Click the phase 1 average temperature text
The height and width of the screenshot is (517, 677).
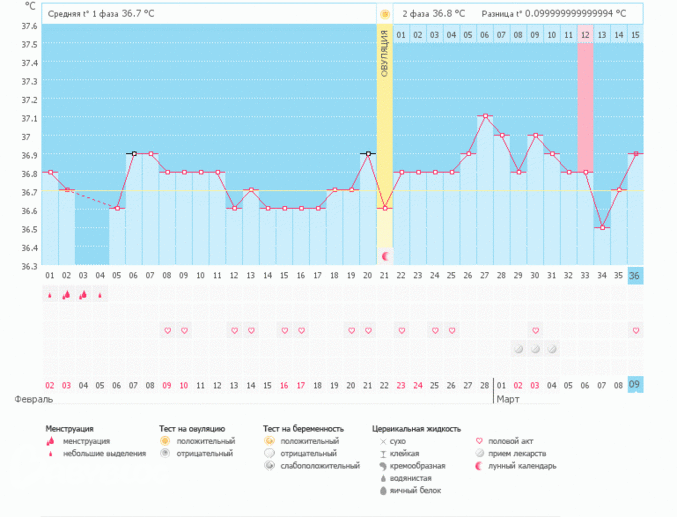pyautogui.click(x=101, y=14)
